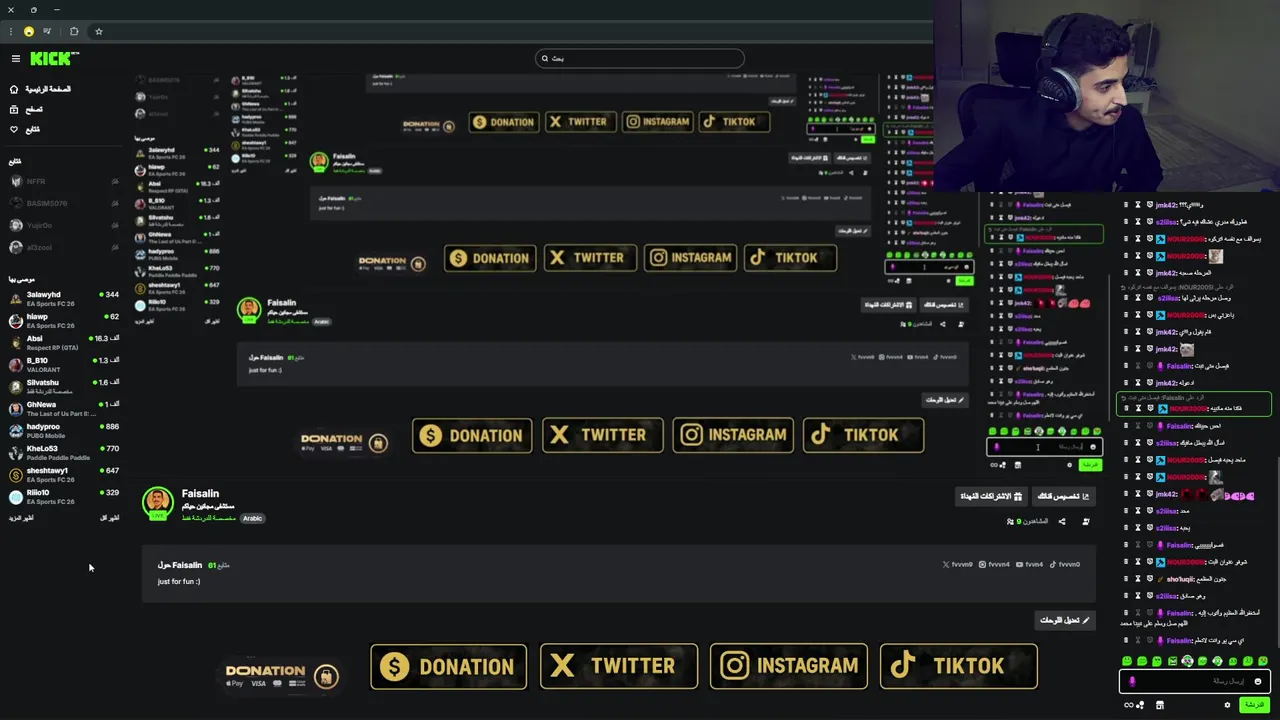Expand recommended list with اظهر المزيد

point(21,518)
